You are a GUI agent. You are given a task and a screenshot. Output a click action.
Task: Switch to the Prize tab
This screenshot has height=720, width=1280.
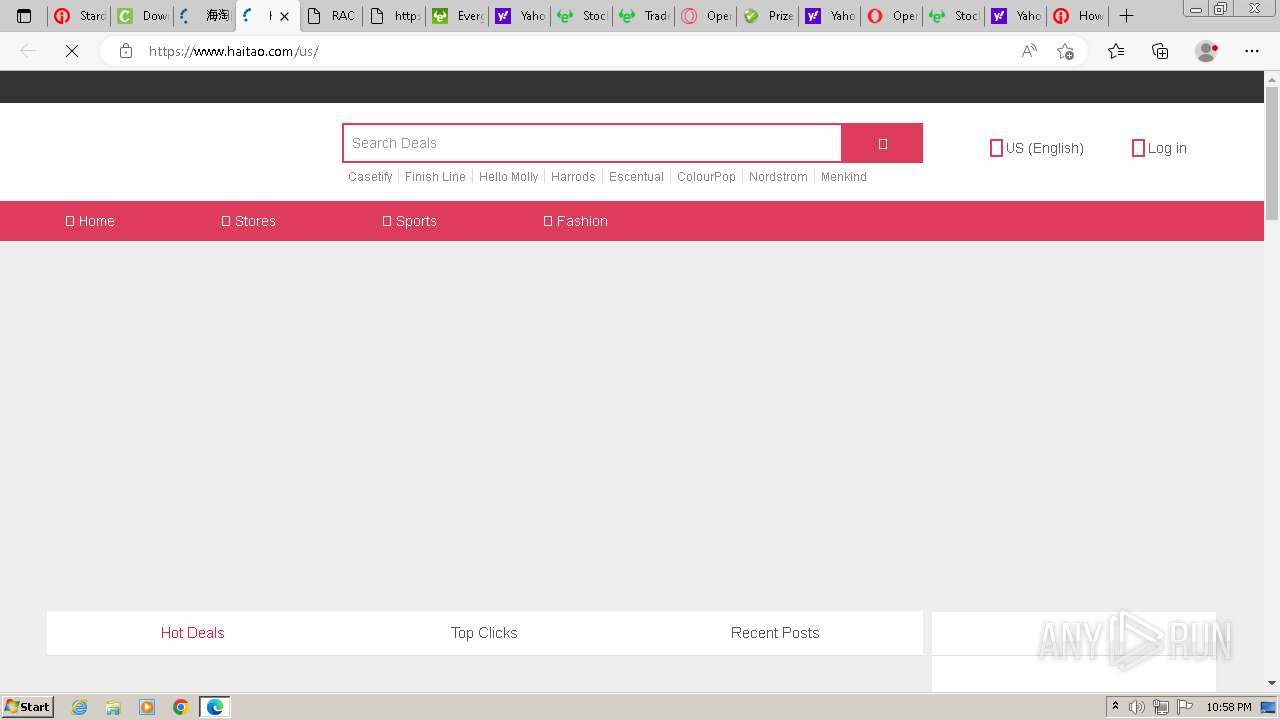tap(767, 16)
